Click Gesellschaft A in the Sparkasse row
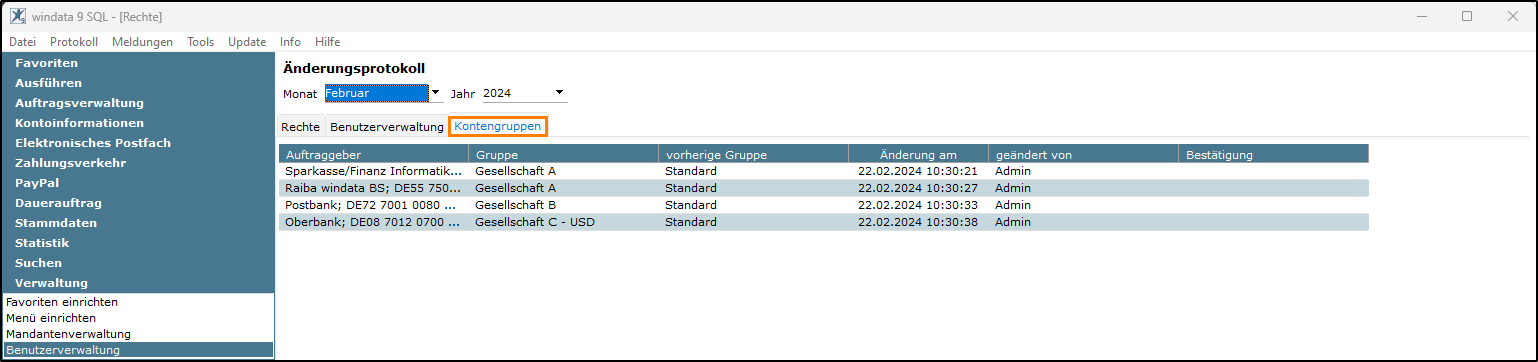 [x=516, y=171]
